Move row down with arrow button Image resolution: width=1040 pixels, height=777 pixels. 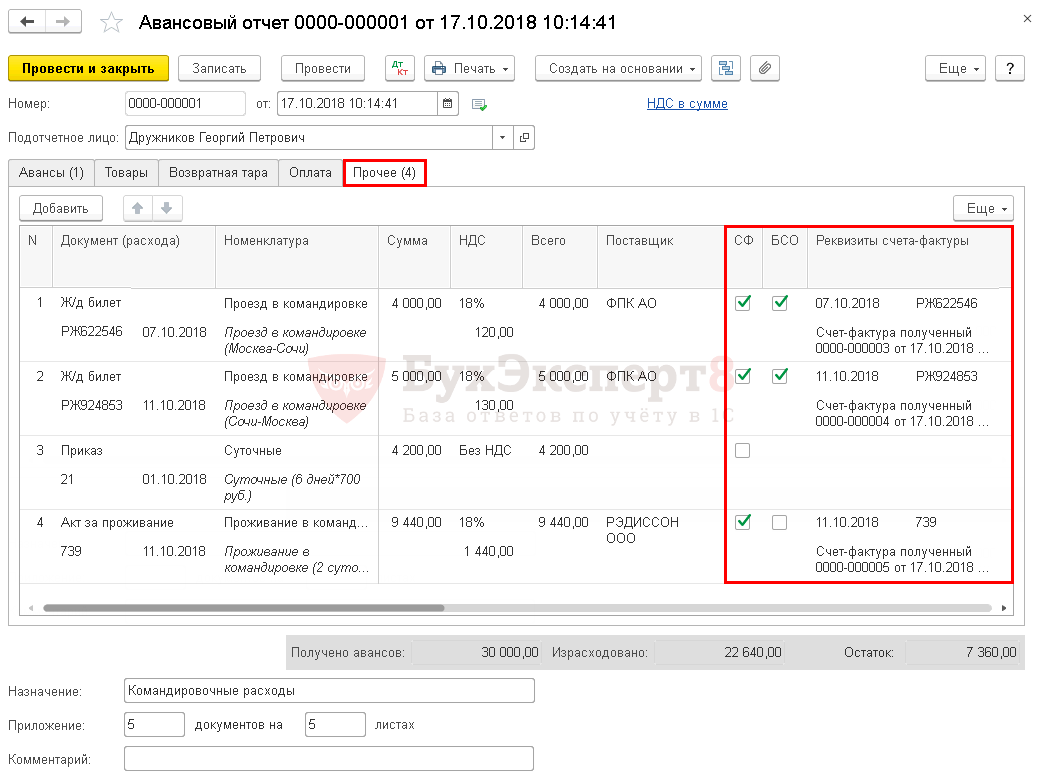[x=167, y=208]
